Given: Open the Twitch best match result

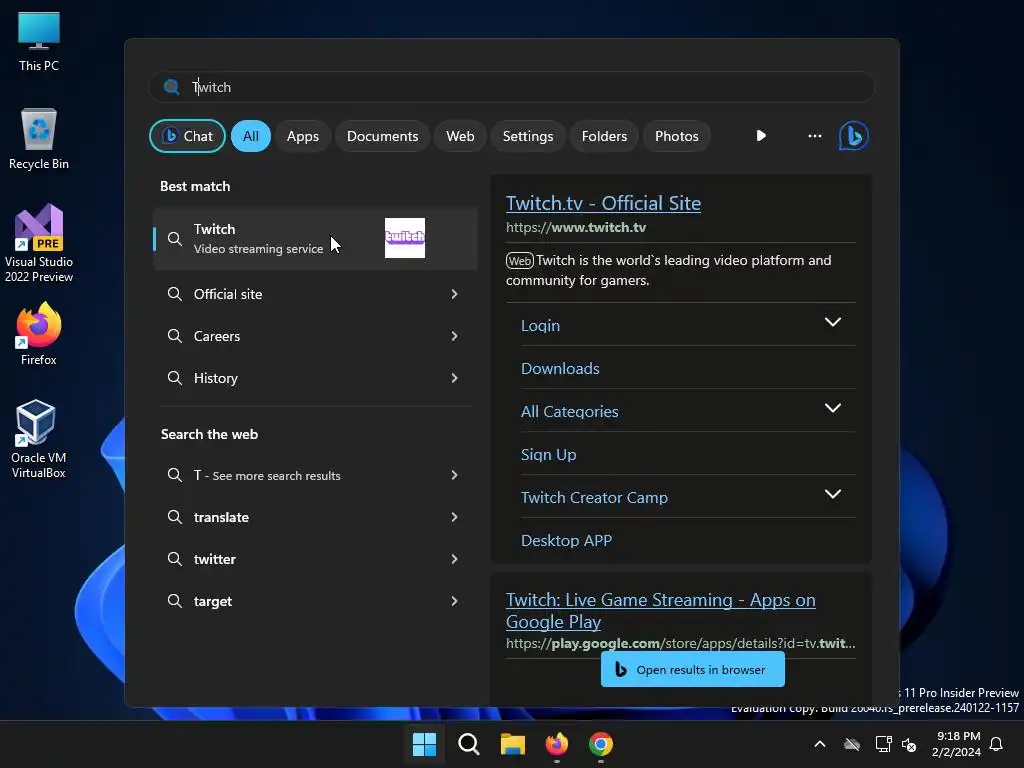Looking at the screenshot, I should (x=315, y=238).
